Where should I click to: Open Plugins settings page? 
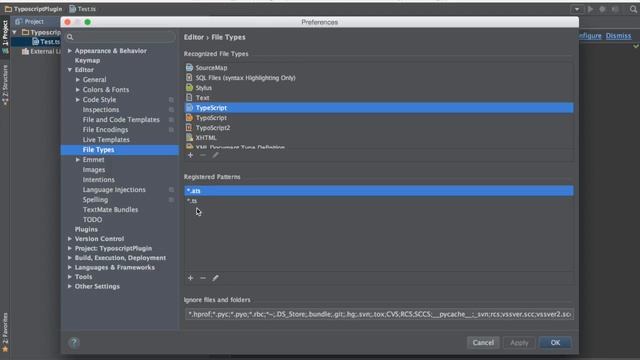click(x=86, y=229)
